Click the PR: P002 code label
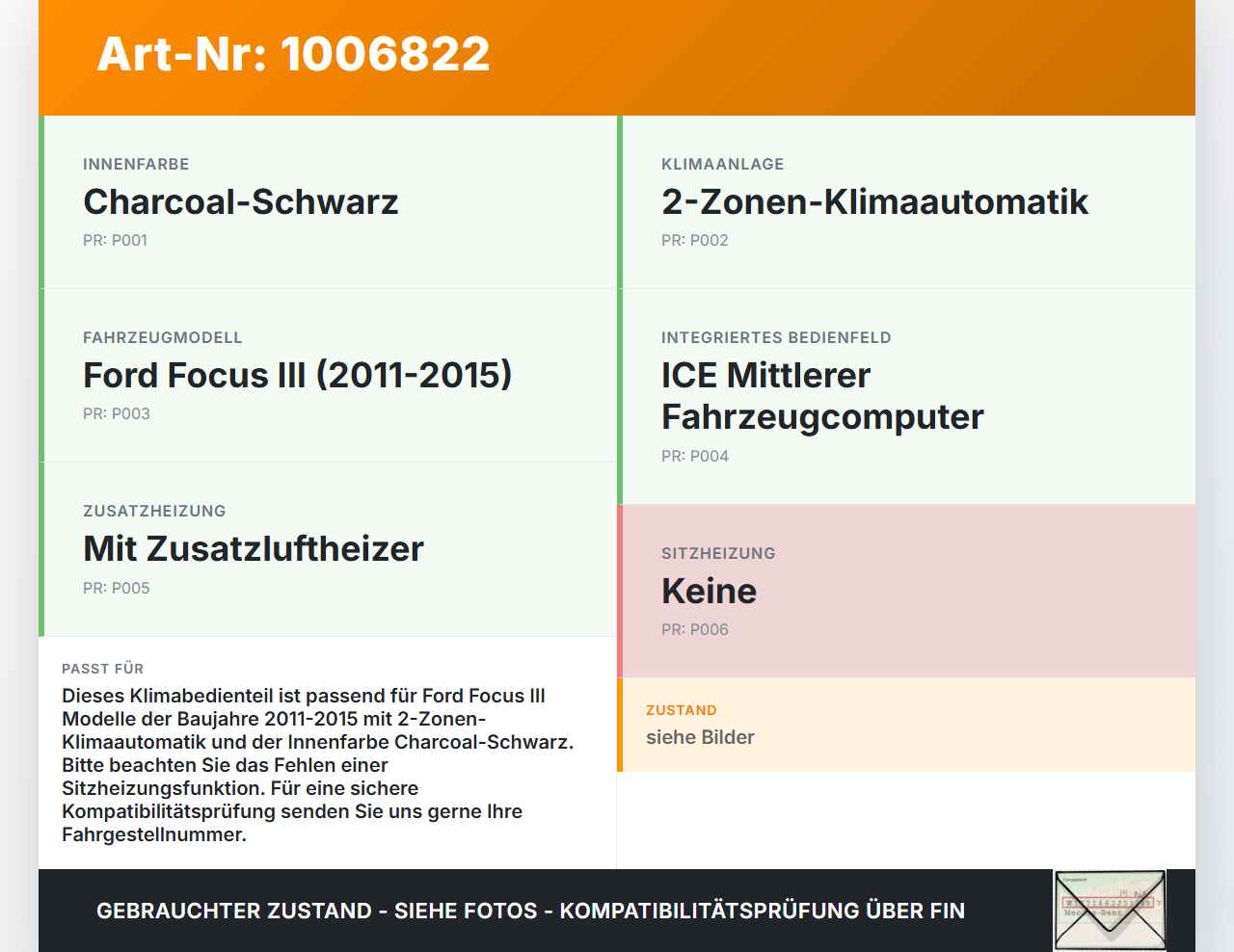The height and width of the screenshot is (952, 1234). (694, 240)
